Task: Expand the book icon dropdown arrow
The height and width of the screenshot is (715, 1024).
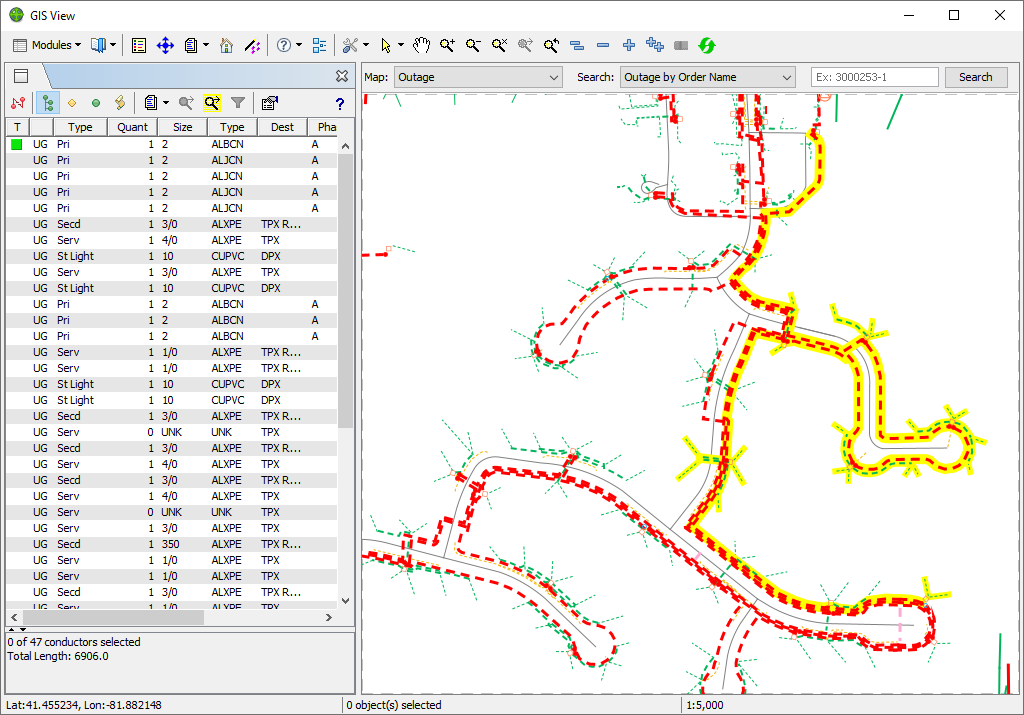Action: pyautogui.click(x=113, y=45)
